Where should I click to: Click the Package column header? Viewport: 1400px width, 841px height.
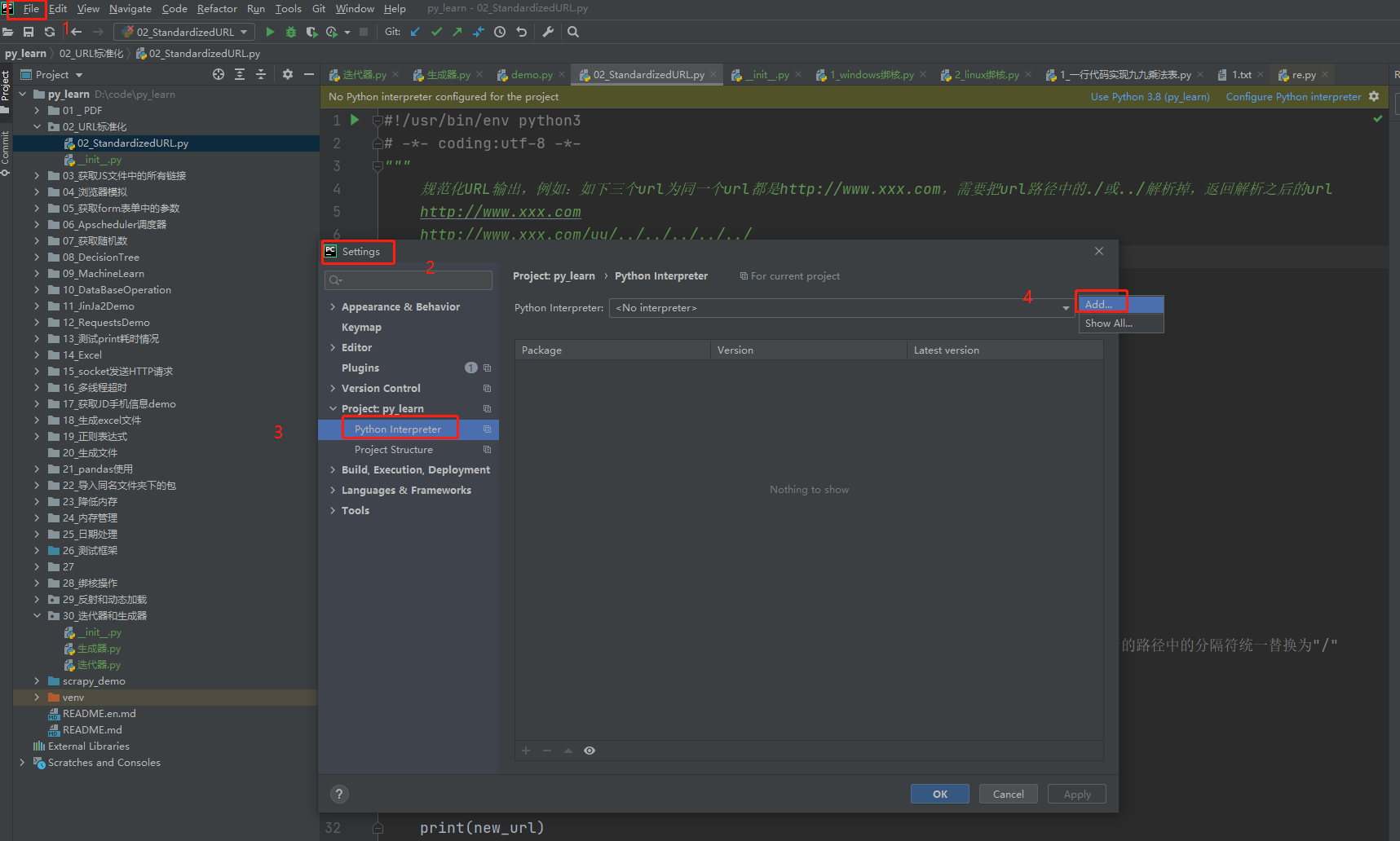click(x=612, y=350)
